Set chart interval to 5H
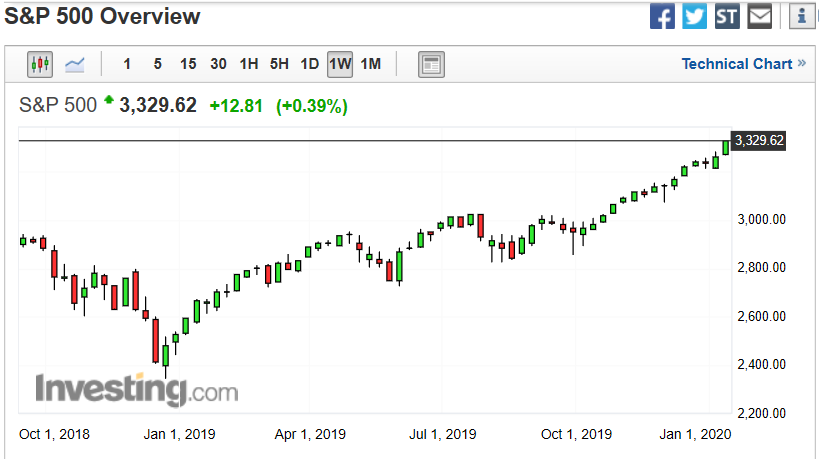 point(279,65)
